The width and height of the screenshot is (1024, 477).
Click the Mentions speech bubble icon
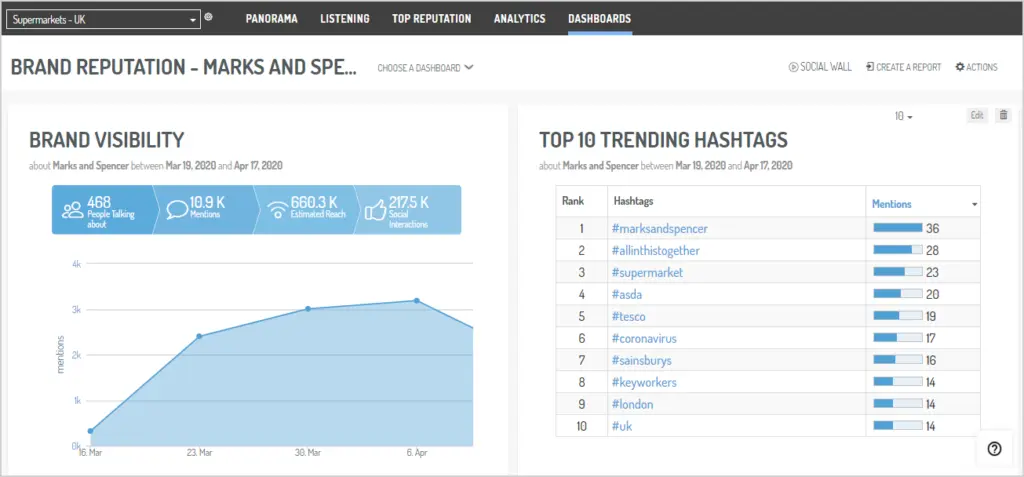click(x=176, y=210)
